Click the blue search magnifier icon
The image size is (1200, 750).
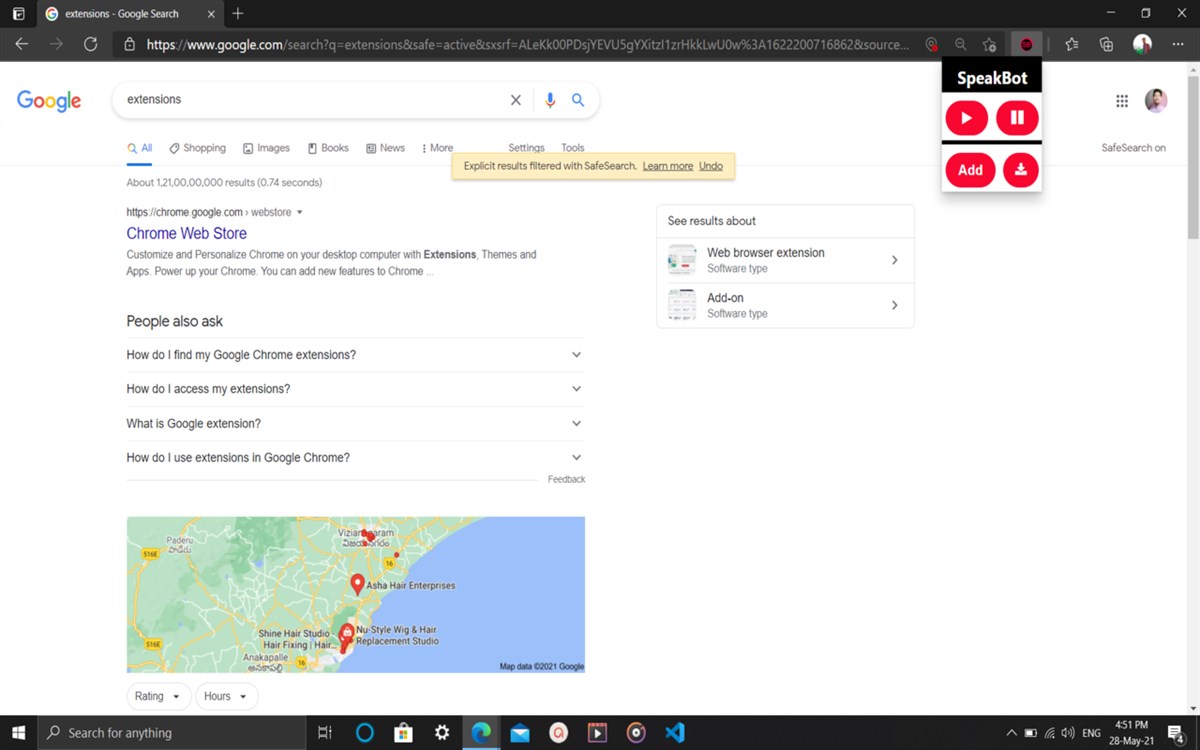point(578,100)
